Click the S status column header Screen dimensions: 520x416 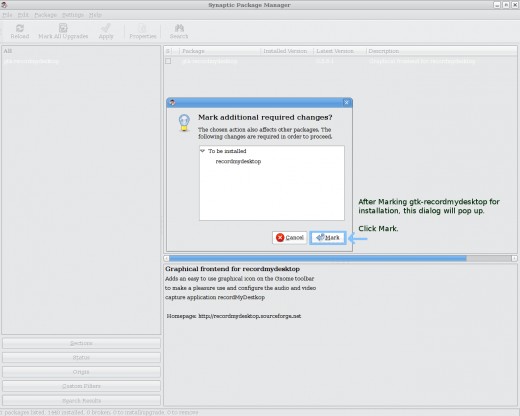[x=168, y=51]
